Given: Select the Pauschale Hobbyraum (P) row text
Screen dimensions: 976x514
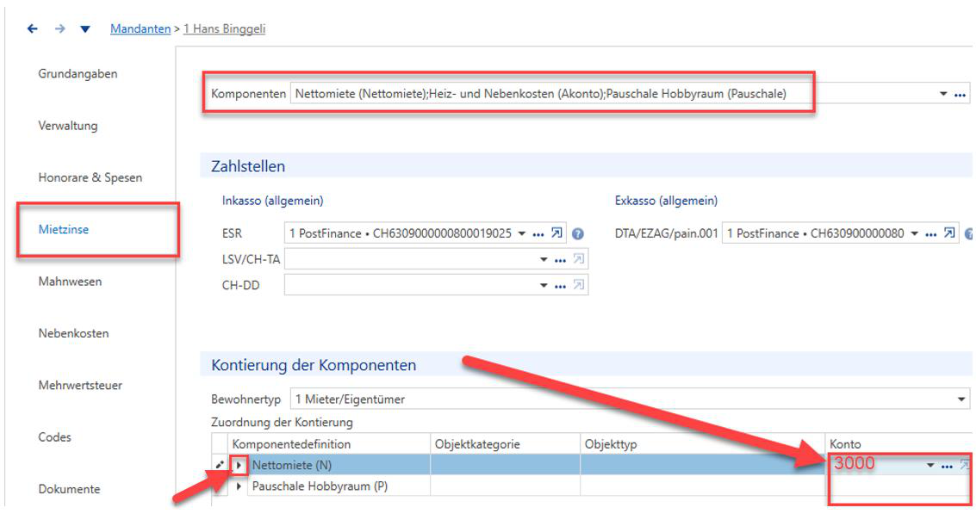Looking at the screenshot, I should (x=320, y=486).
